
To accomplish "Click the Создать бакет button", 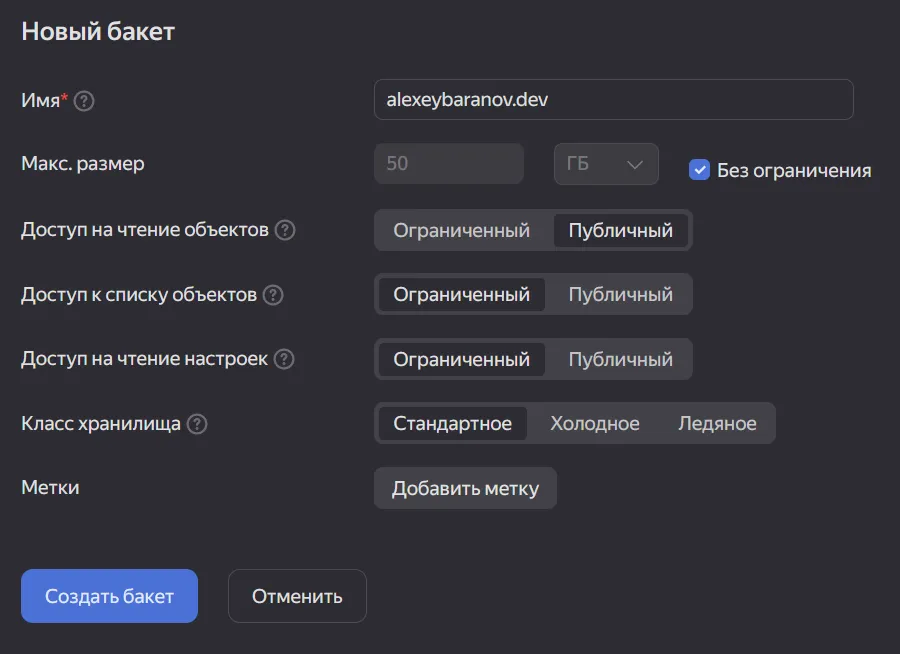I will 109,595.
